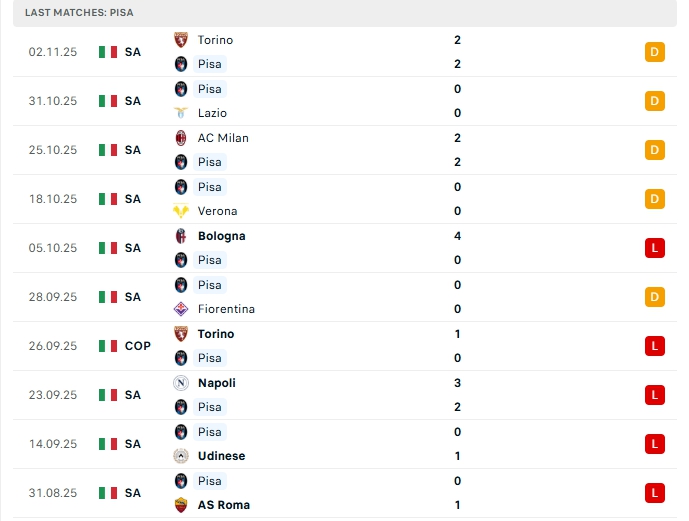Image resolution: width=689 pixels, height=521 pixels.
Task: Open the AS Roma team link
Action: tap(223, 505)
